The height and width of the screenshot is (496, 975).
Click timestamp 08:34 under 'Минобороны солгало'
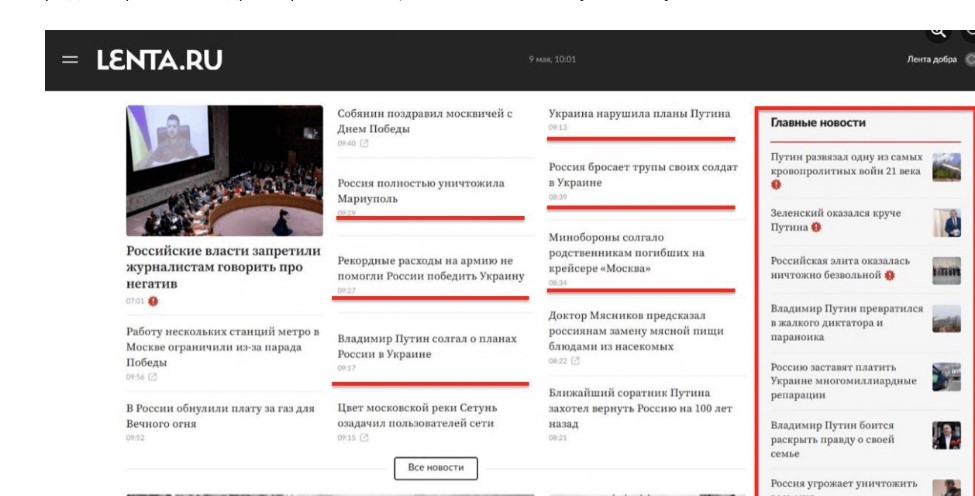[557, 282]
